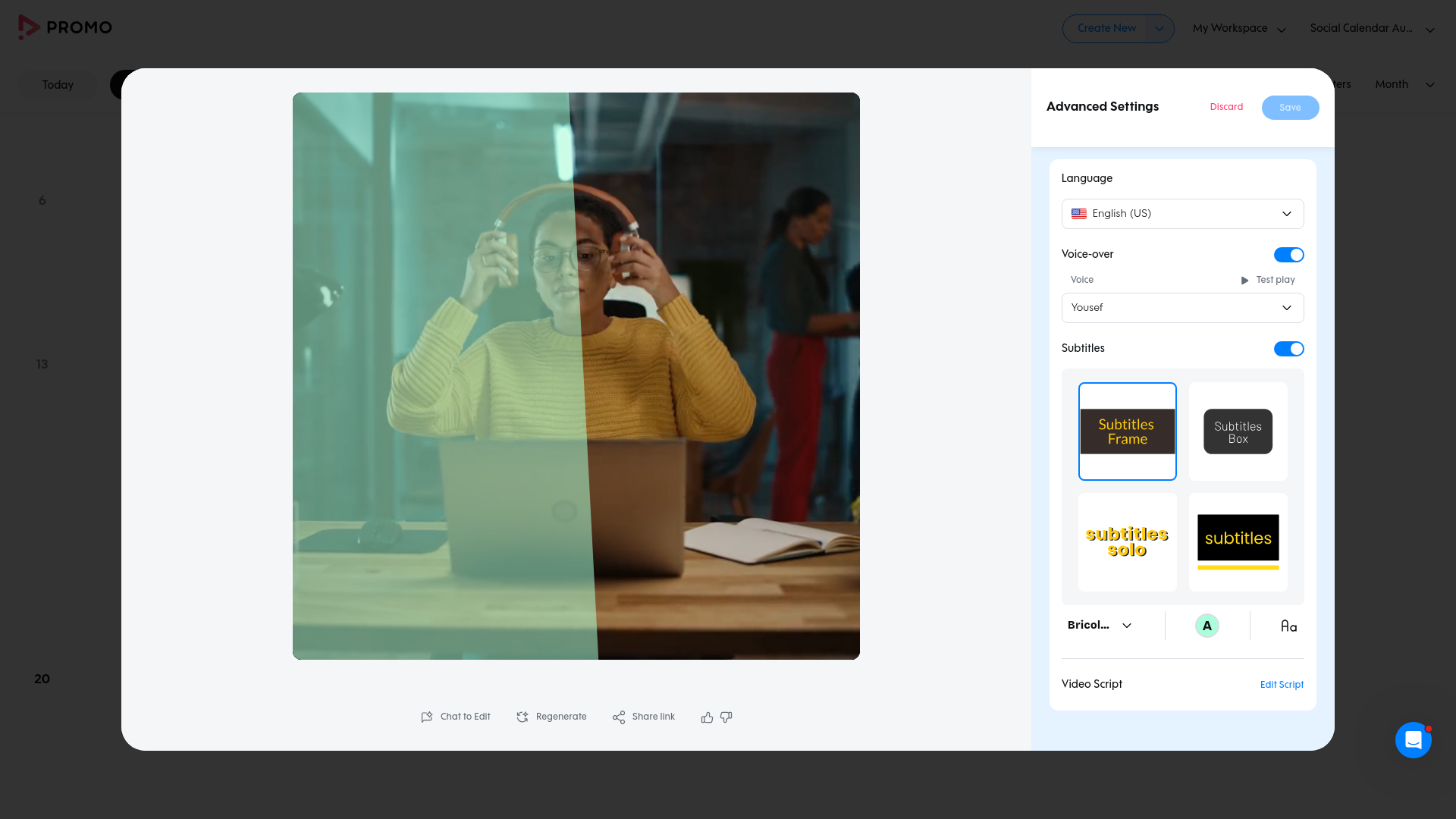
Task: Open the English (US) language dropdown
Action: [x=1182, y=214]
